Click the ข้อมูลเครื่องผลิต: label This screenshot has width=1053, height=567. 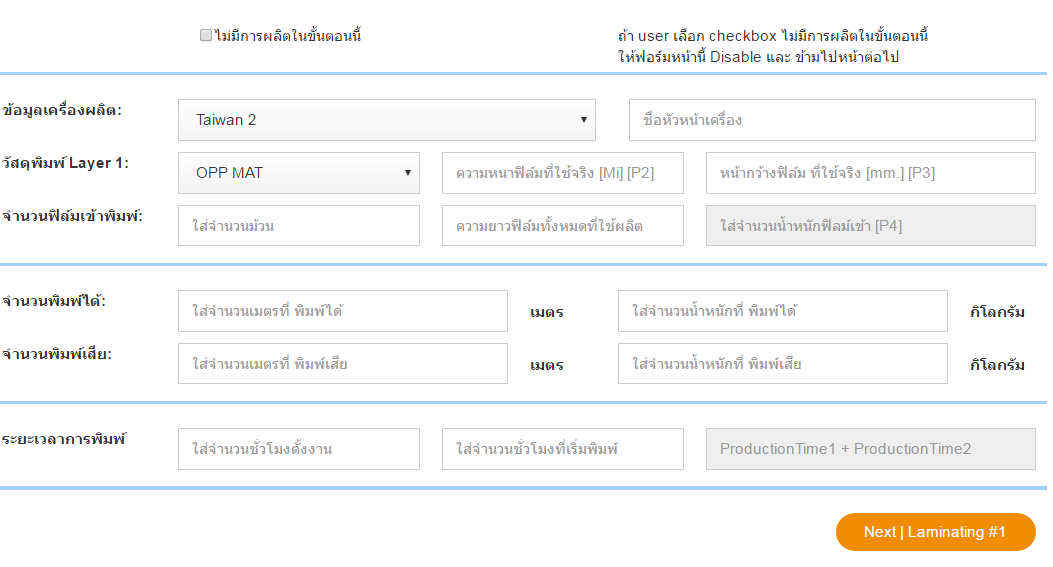coord(62,110)
